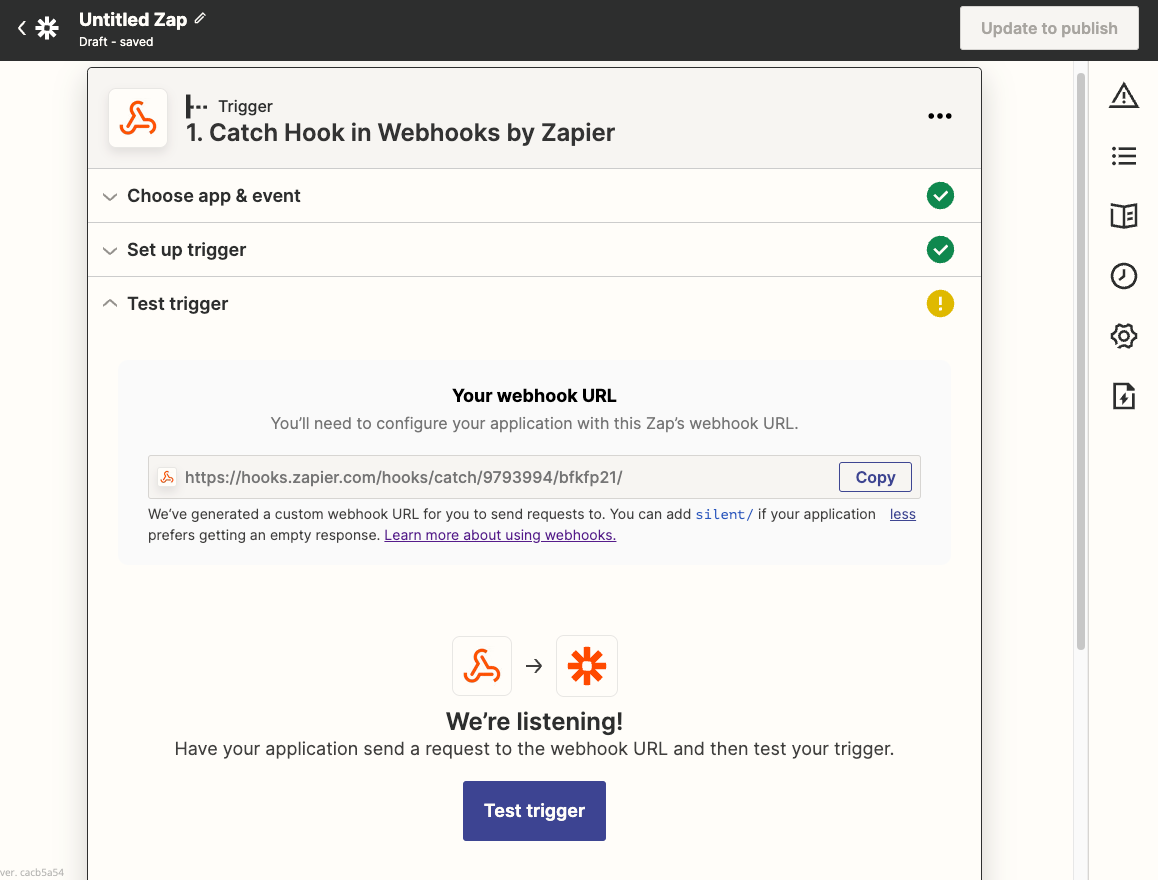Open the help book icon in sidebar
The image size is (1158, 880).
coord(1123,216)
